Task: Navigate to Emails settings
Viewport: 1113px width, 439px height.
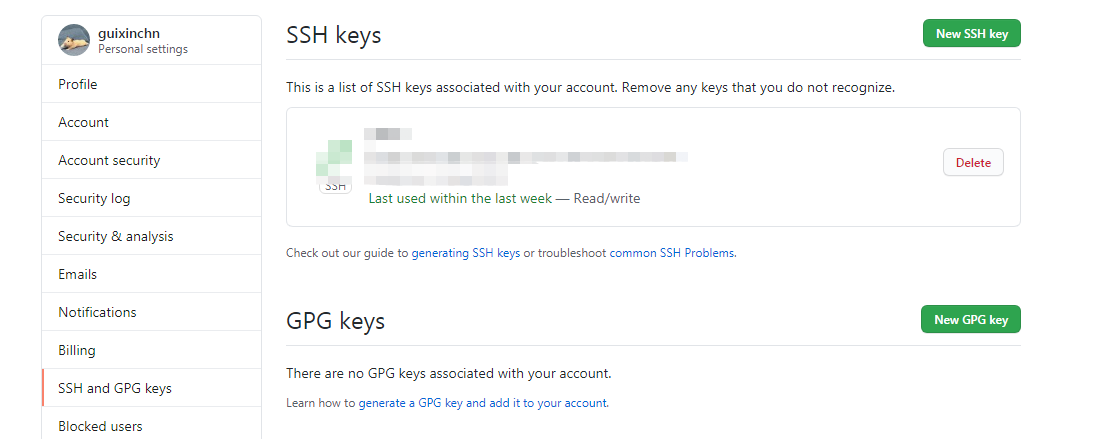Action: coord(78,275)
